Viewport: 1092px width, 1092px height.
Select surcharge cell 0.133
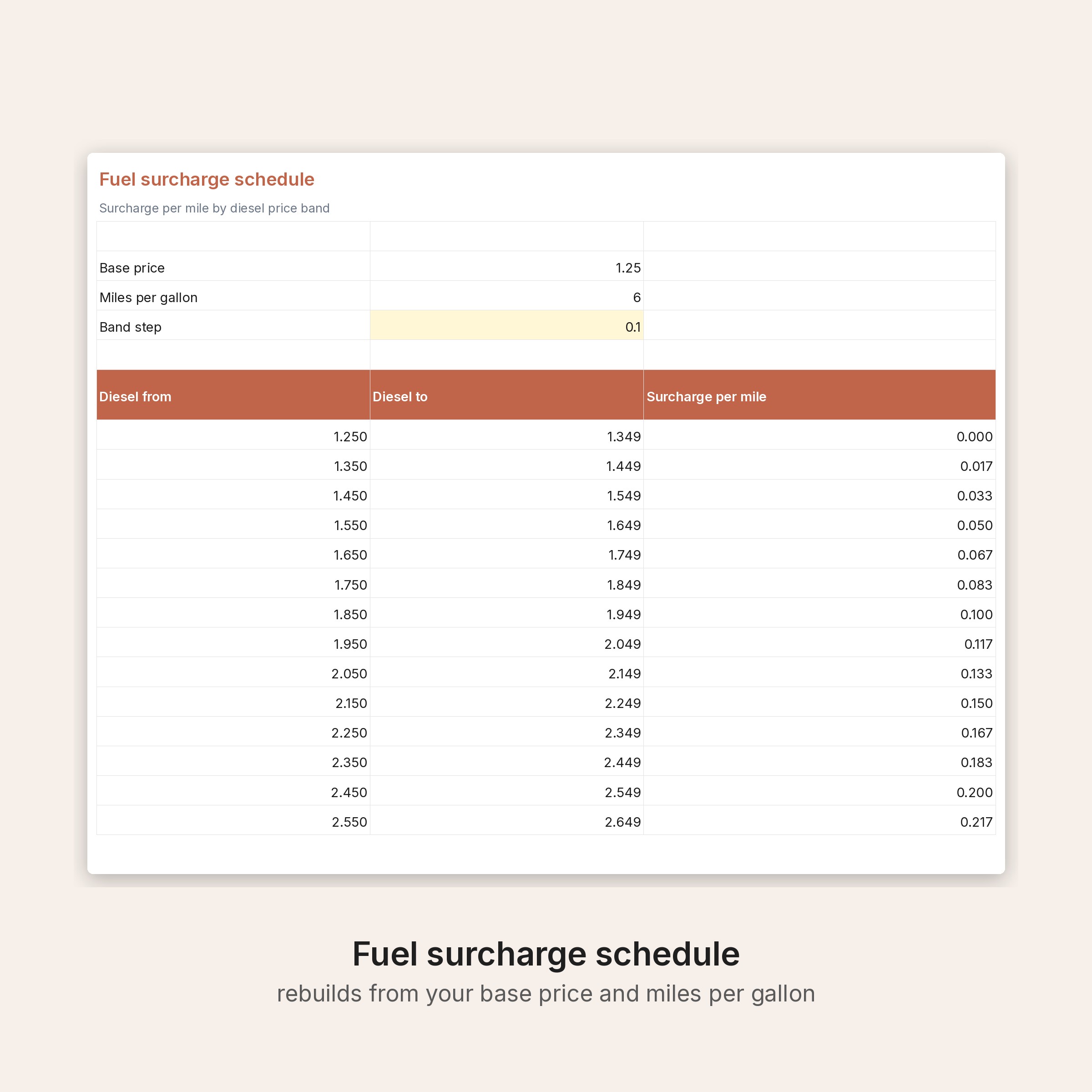[x=819, y=672]
